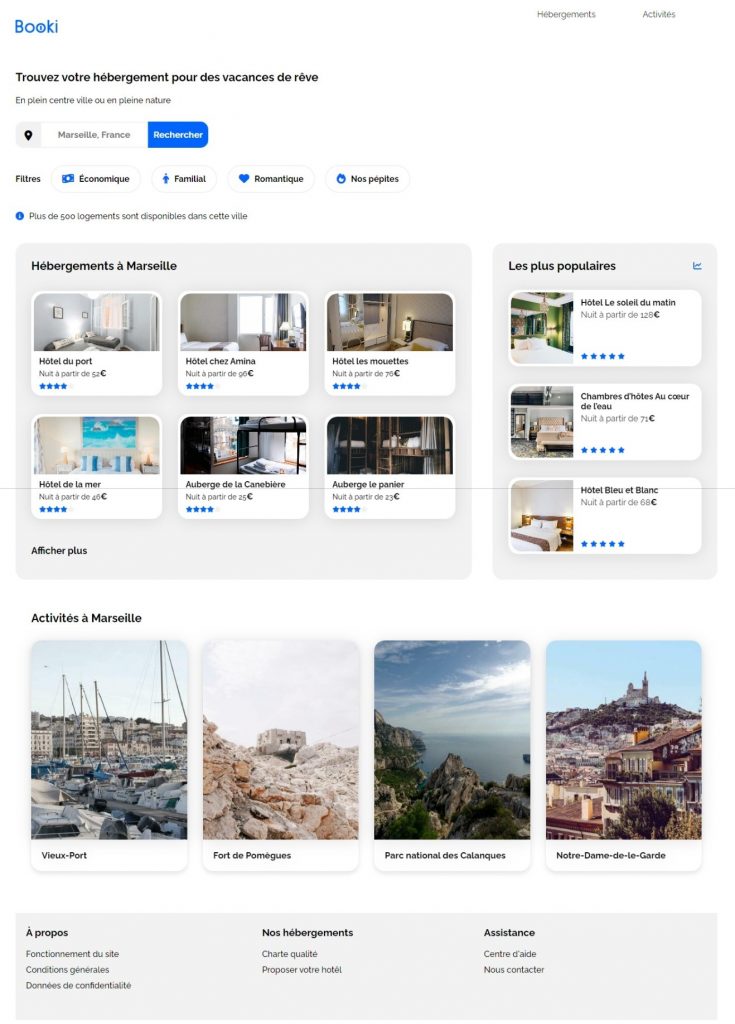Open the Notre-Dame-de-la-Garde activity card

click(623, 755)
